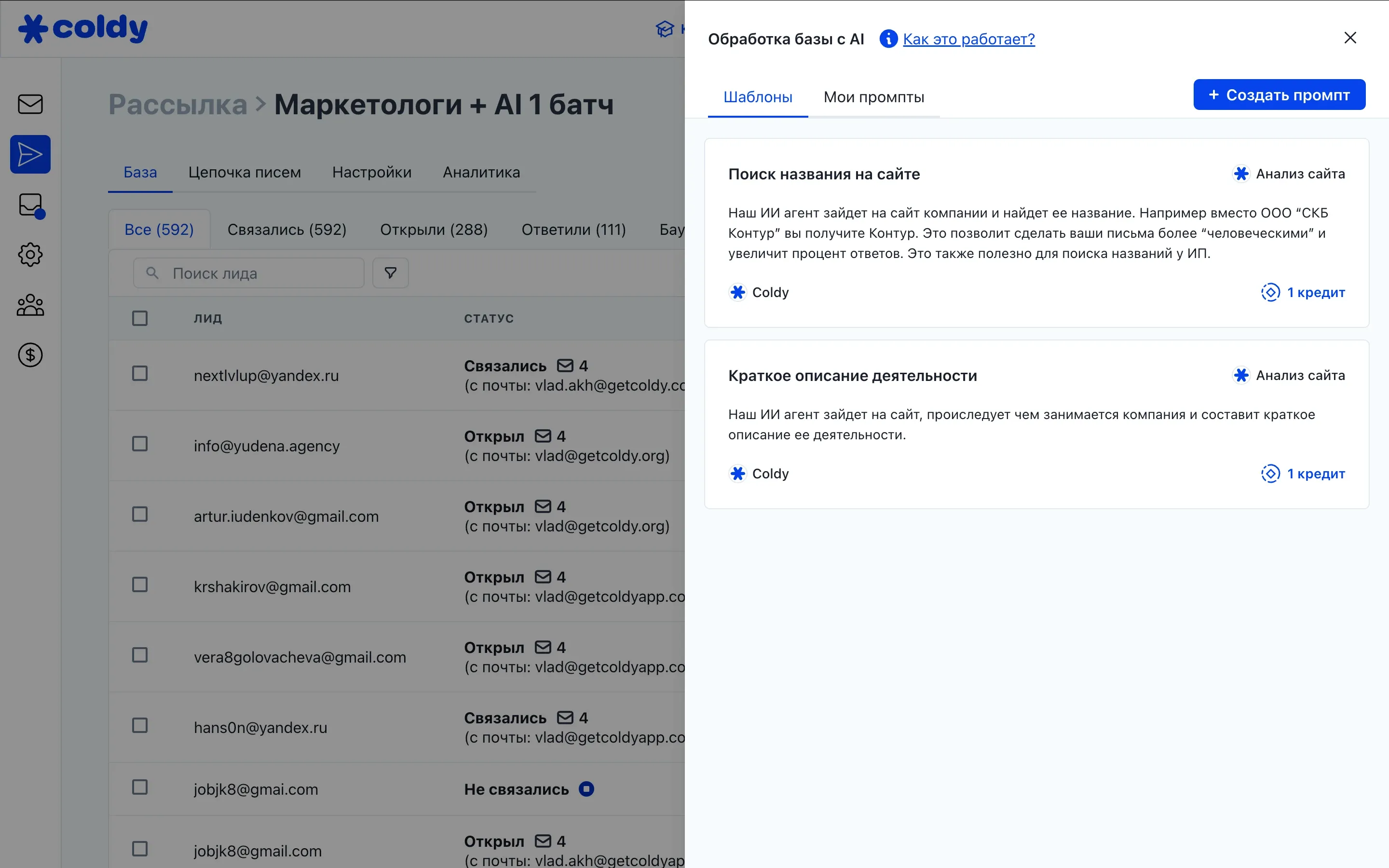The height and width of the screenshot is (868, 1389).
Task: Open the team people sidebar icon
Action: point(30,305)
